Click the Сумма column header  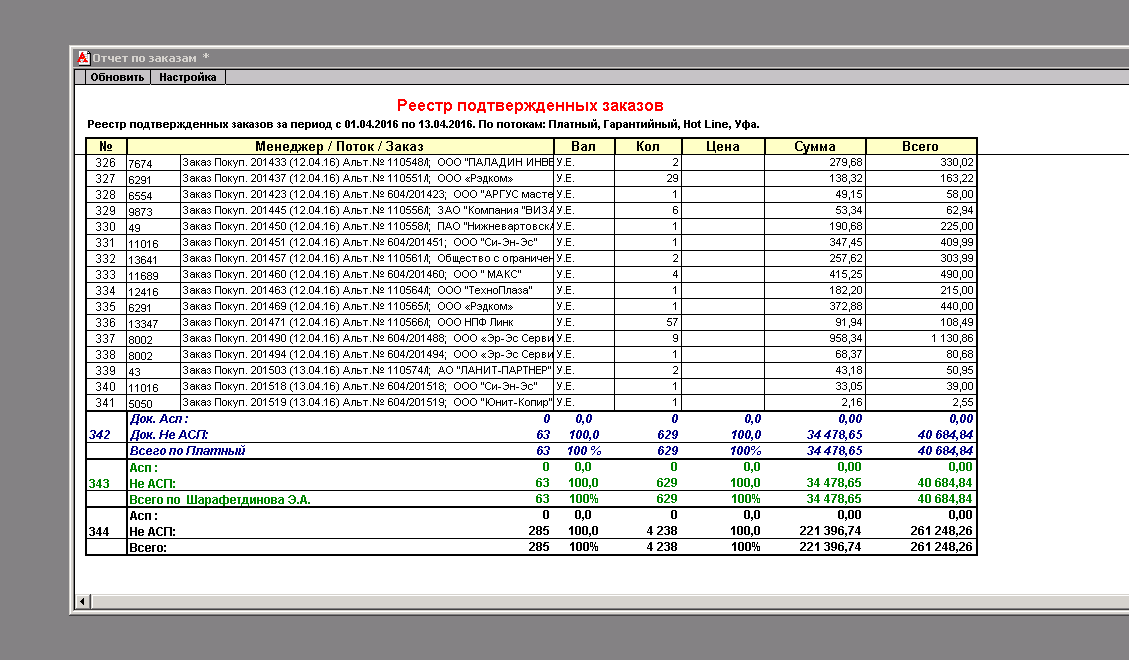[814, 146]
